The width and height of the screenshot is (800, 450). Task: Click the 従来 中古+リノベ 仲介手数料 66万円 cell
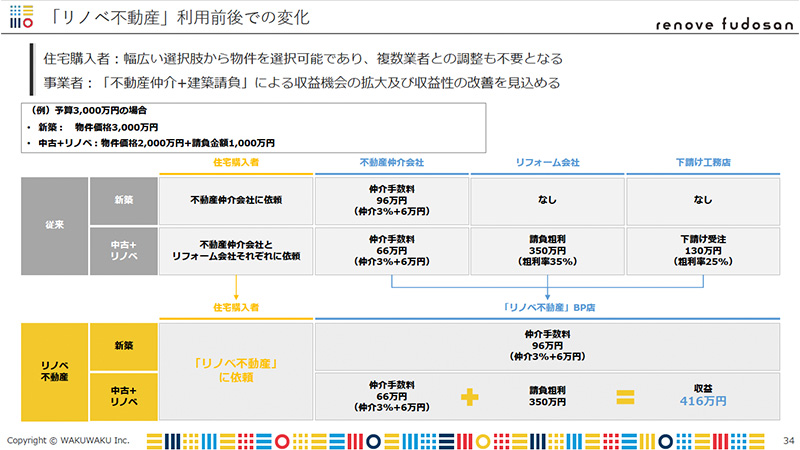tap(392, 251)
